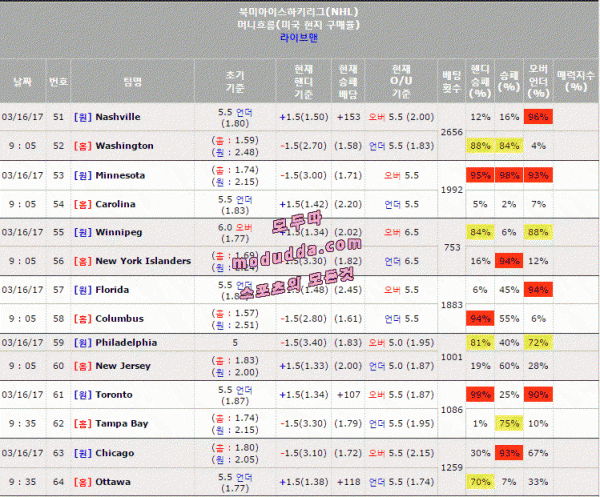Image resolution: width=600 pixels, height=497 pixels.
Task: Click the red 99% cell in Toronto row
Action: click(480, 394)
